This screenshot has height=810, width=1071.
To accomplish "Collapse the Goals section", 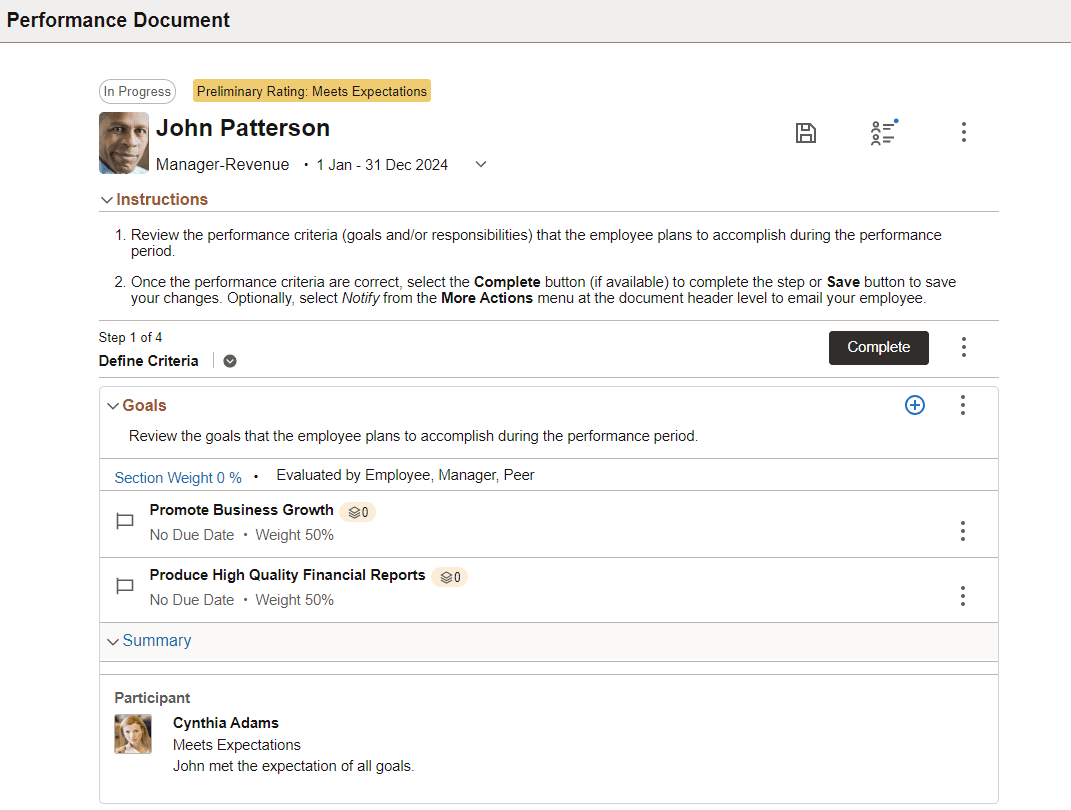I will coord(113,405).
